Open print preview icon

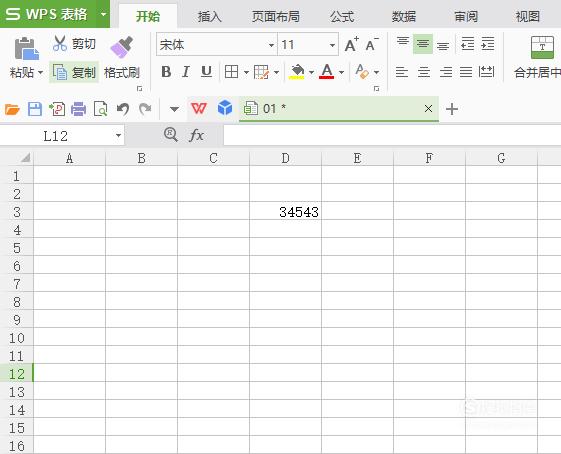point(101,109)
